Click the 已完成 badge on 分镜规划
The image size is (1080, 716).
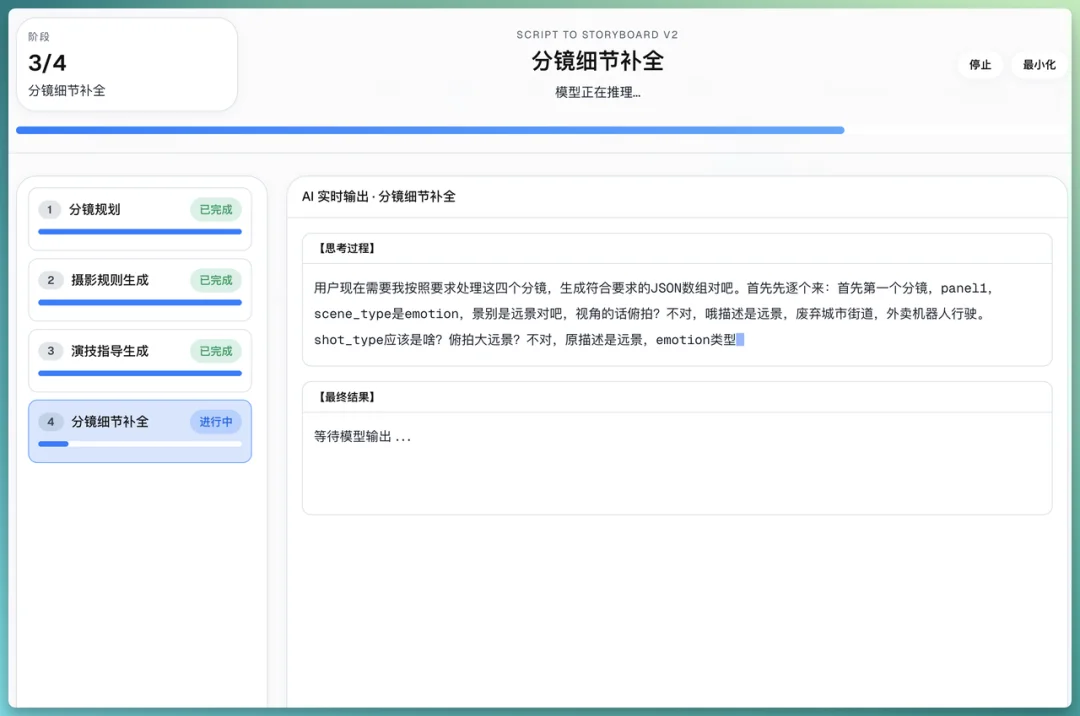[x=216, y=210]
